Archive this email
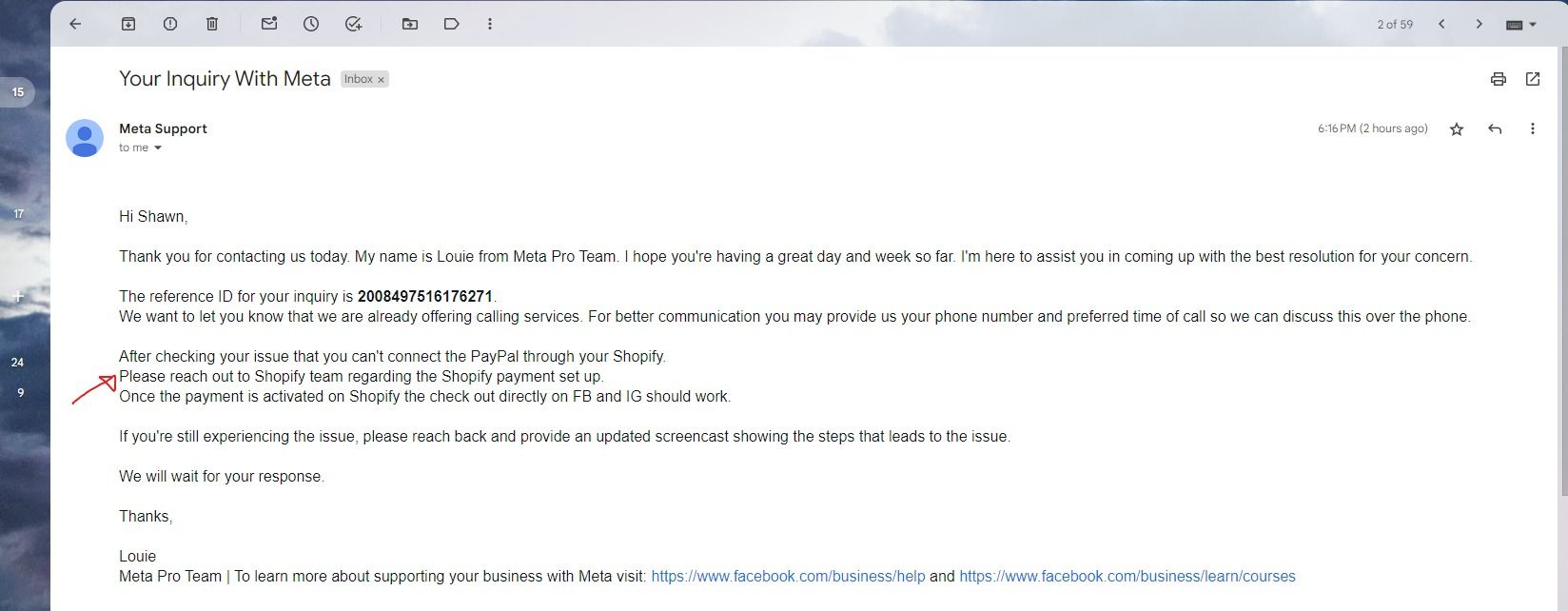The image size is (1568, 611). (x=128, y=24)
